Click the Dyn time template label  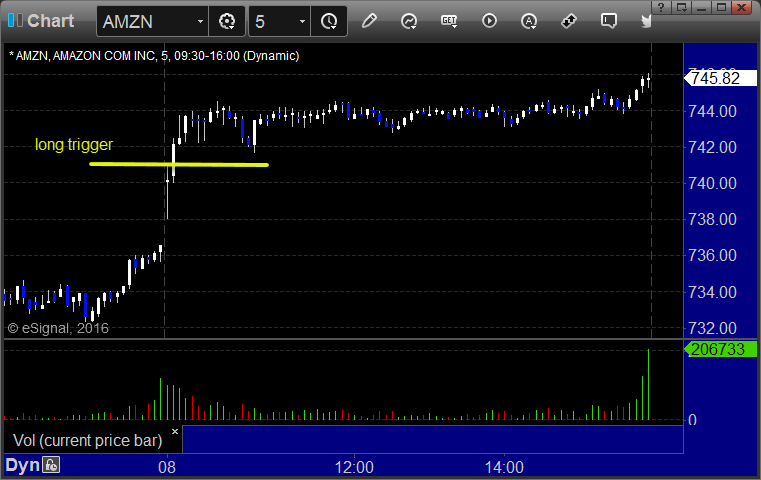click(22, 465)
